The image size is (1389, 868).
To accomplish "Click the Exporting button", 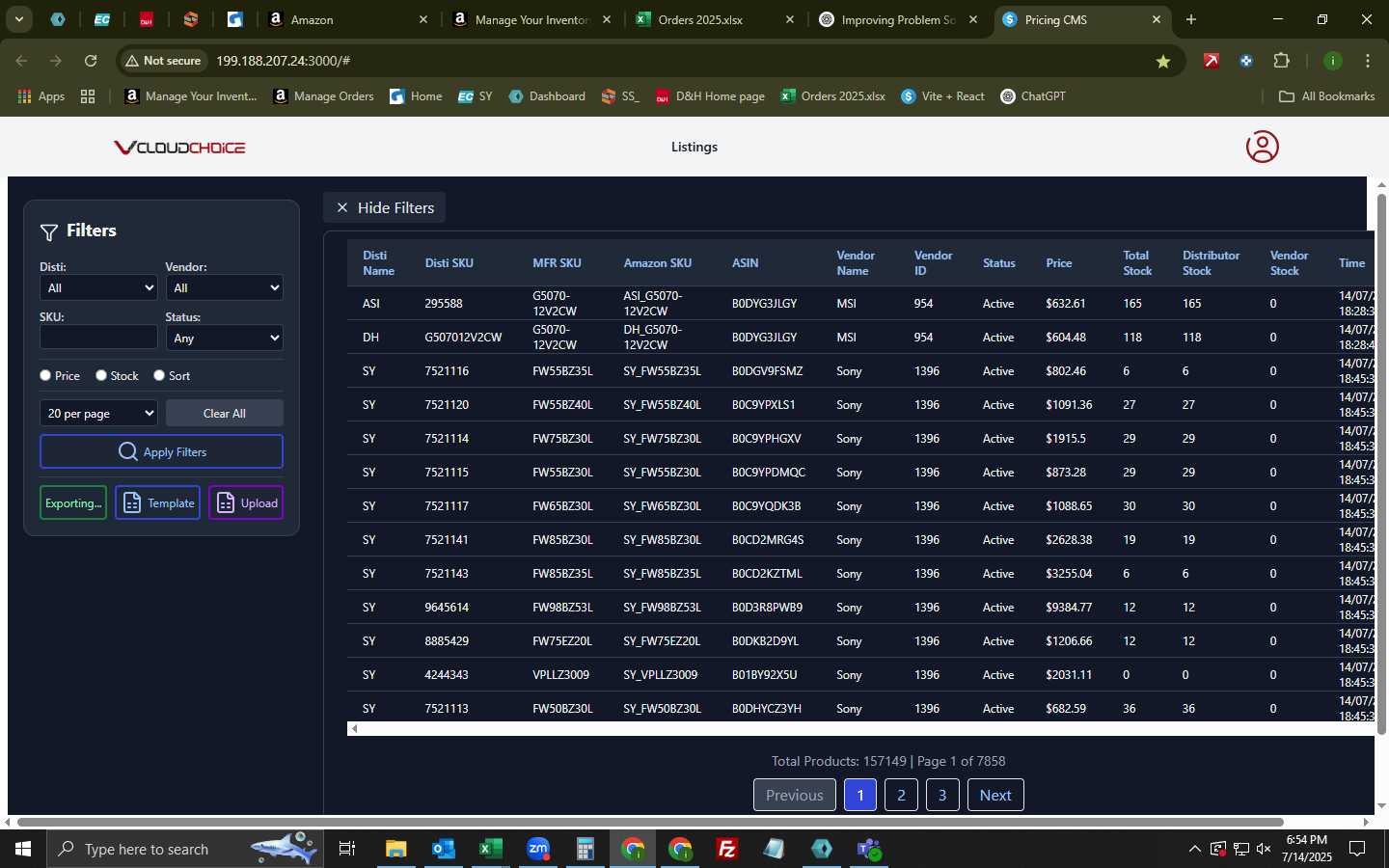I will (73, 502).
